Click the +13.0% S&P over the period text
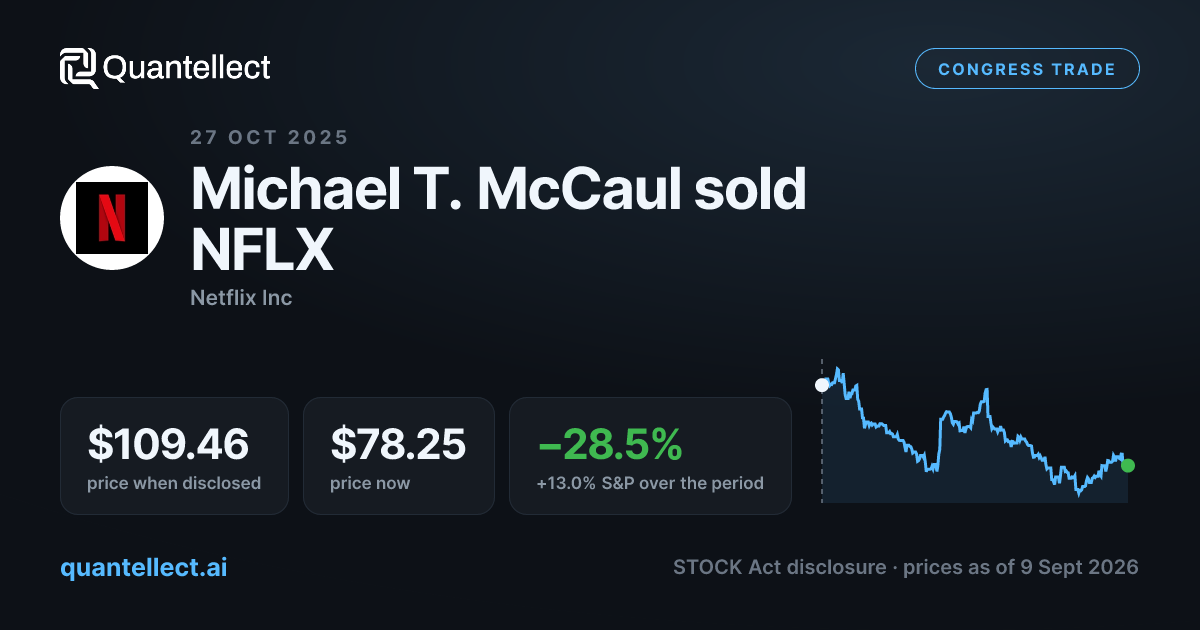 point(650,483)
